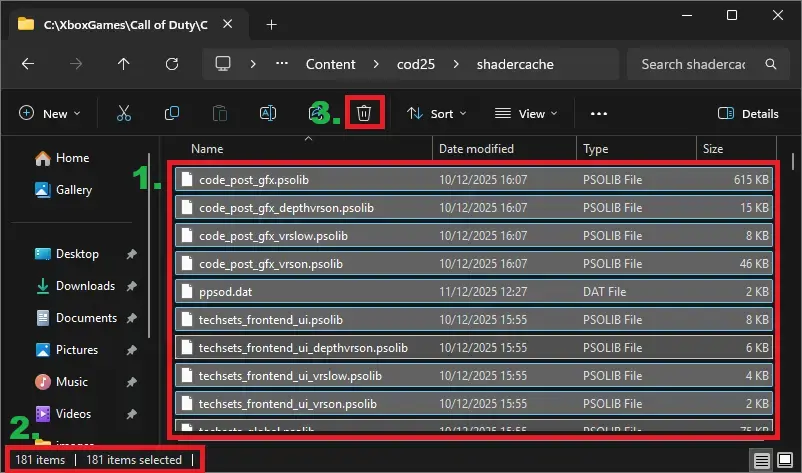Image resolution: width=802 pixels, height=473 pixels.
Task: Select techsets_frontend_ui_depthvrson.psolib
Action: [x=474, y=348]
